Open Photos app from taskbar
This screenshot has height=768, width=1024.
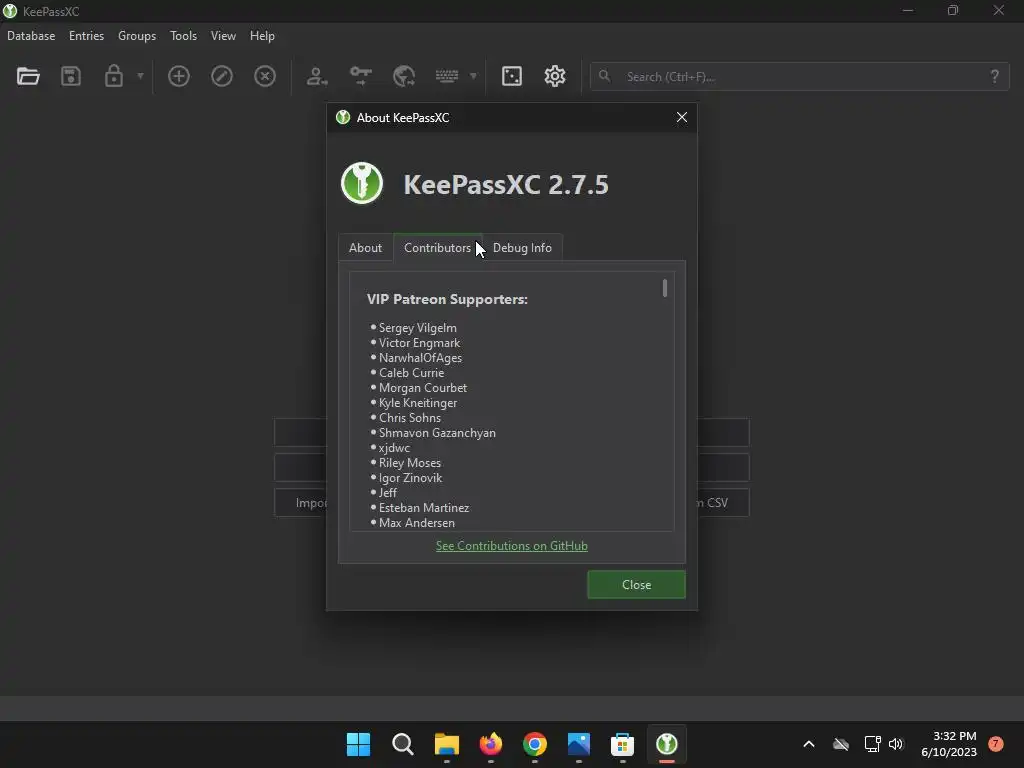(579, 744)
